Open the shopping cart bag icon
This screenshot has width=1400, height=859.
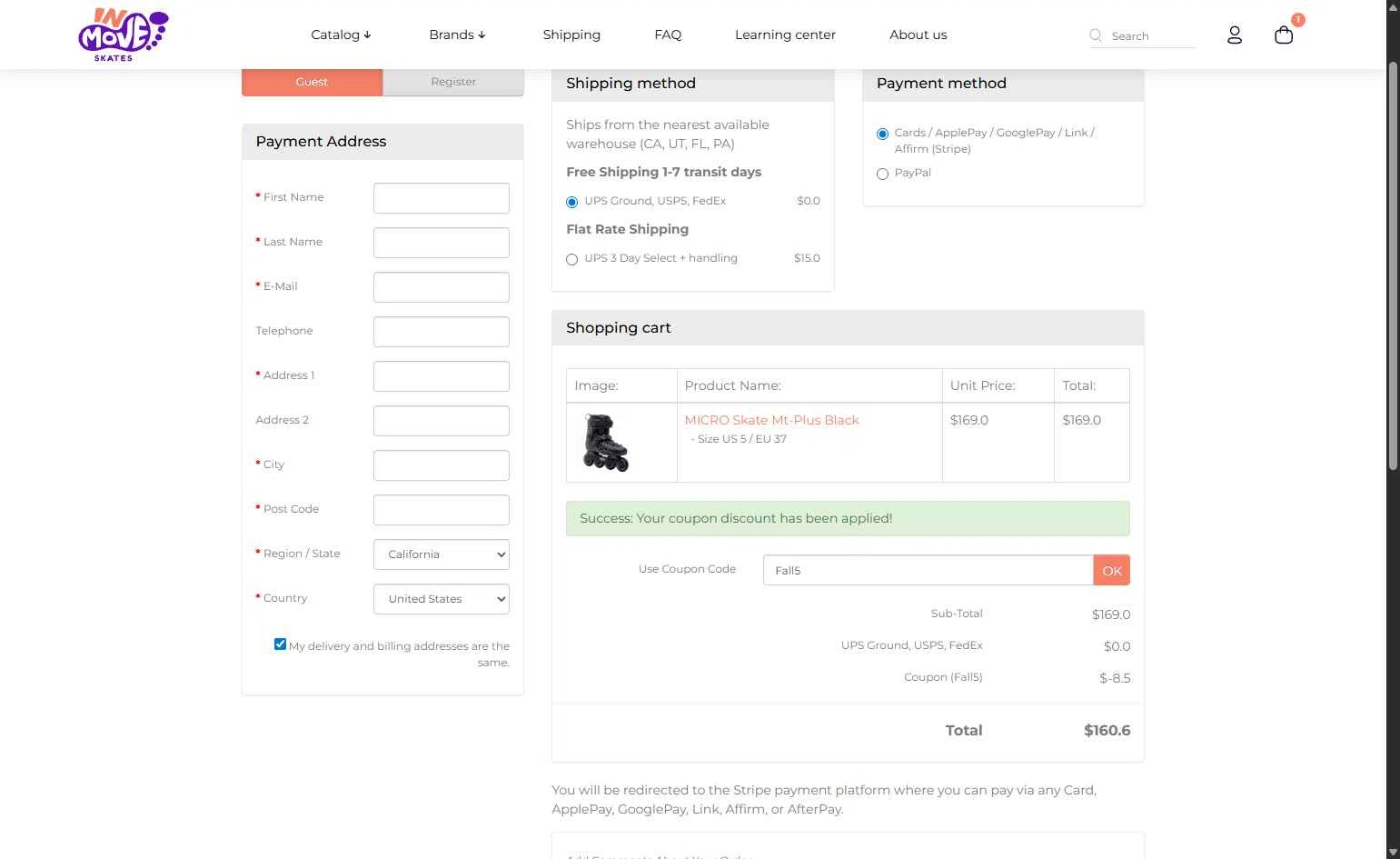[x=1283, y=35]
